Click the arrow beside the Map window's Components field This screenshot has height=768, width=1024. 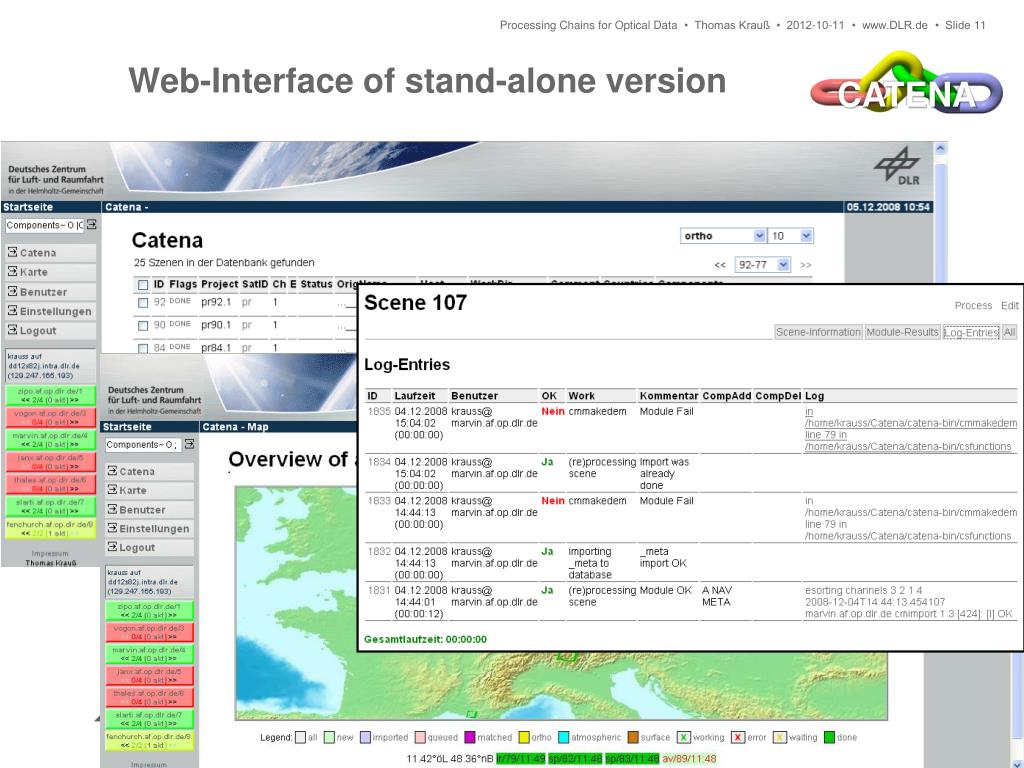click(x=189, y=444)
